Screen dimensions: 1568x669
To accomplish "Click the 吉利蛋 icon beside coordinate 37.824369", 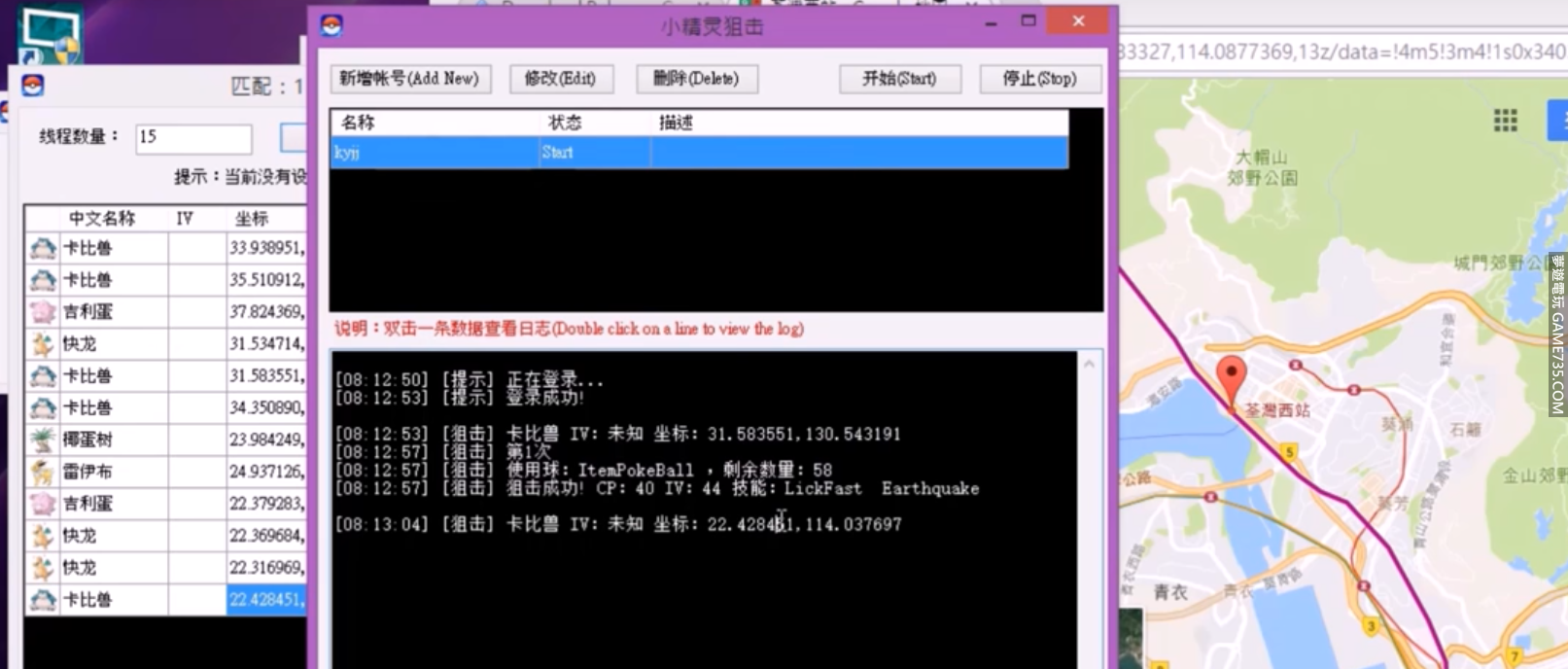I will (43, 312).
